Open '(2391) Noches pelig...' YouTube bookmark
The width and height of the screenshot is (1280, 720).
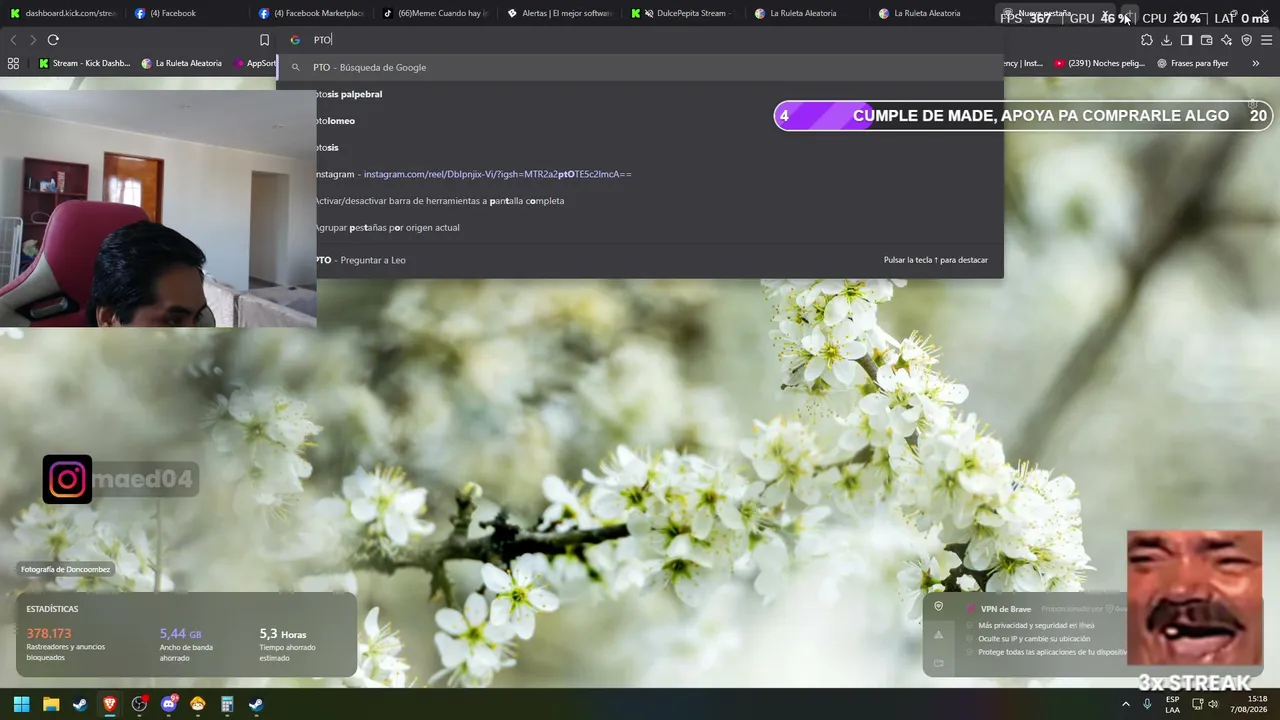(1099, 63)
